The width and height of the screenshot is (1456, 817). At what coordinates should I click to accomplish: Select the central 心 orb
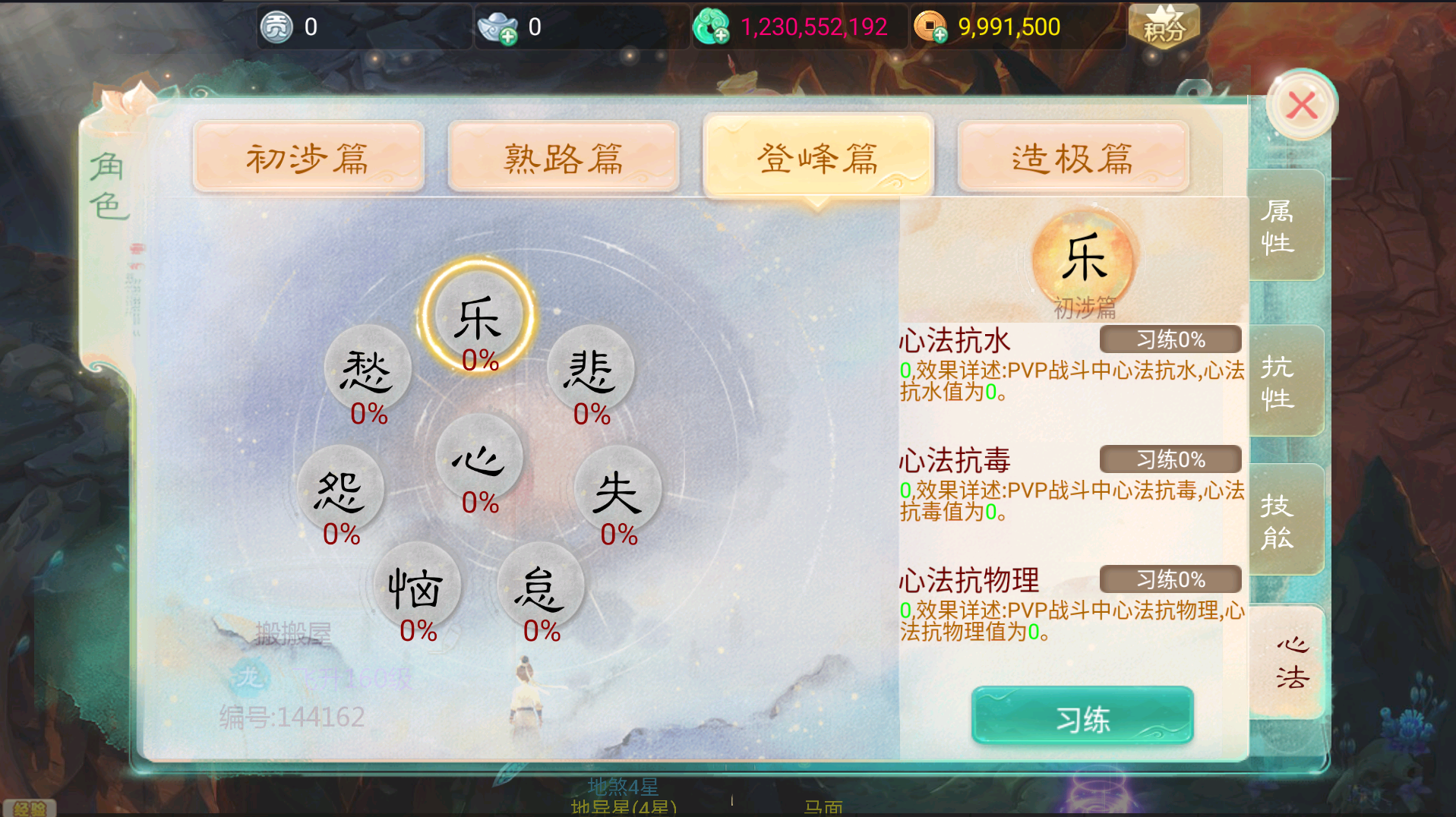coord(479,458)
